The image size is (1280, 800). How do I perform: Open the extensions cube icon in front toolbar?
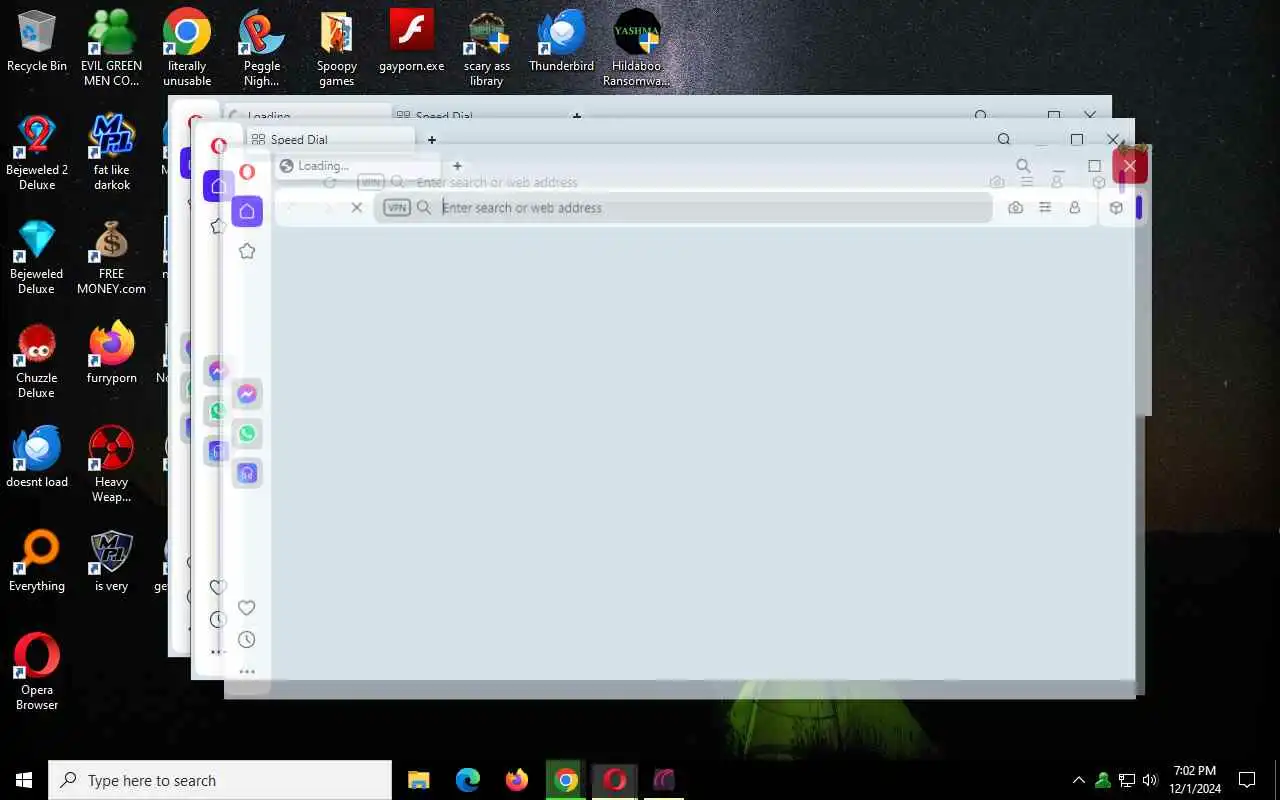(x=1116, y=207)
